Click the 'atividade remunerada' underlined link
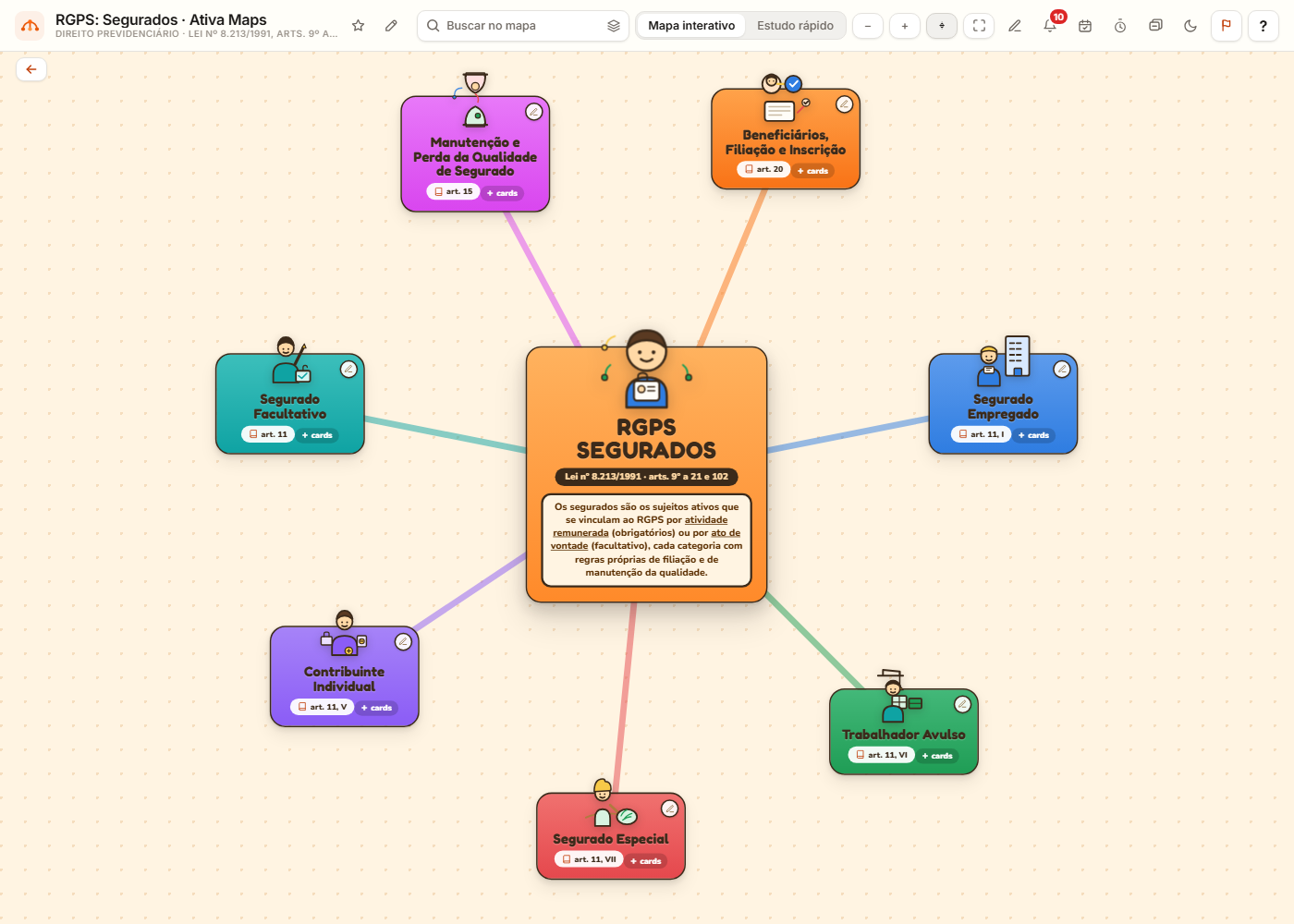 click(641, 527)
